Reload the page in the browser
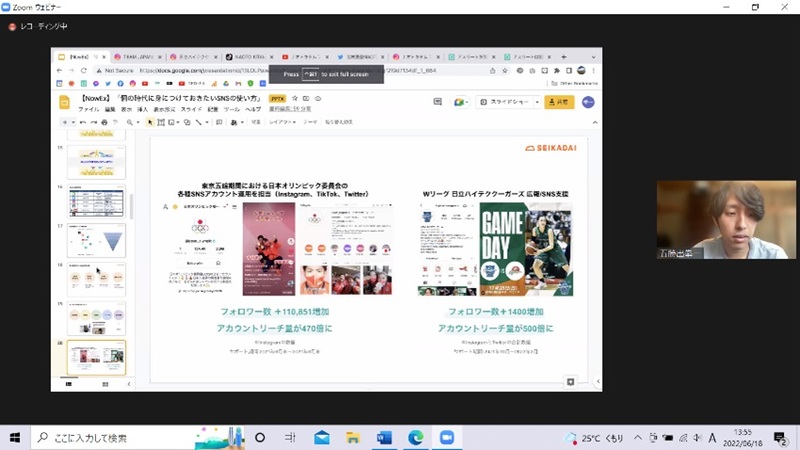This screenshot has height=450, width=800. (84, 70)
